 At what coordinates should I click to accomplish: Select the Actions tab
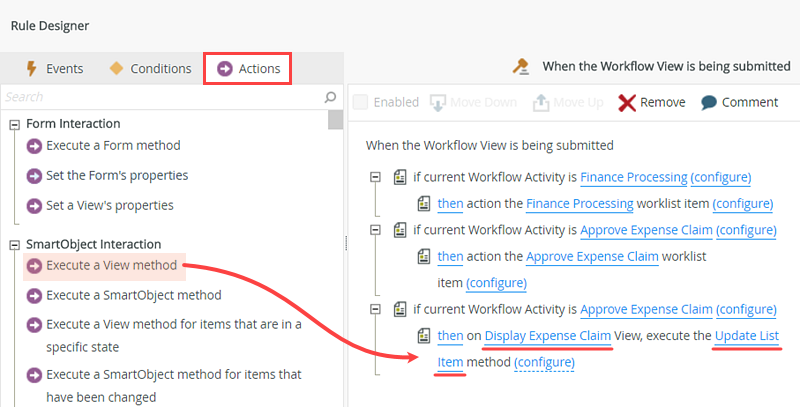point(248,69)
